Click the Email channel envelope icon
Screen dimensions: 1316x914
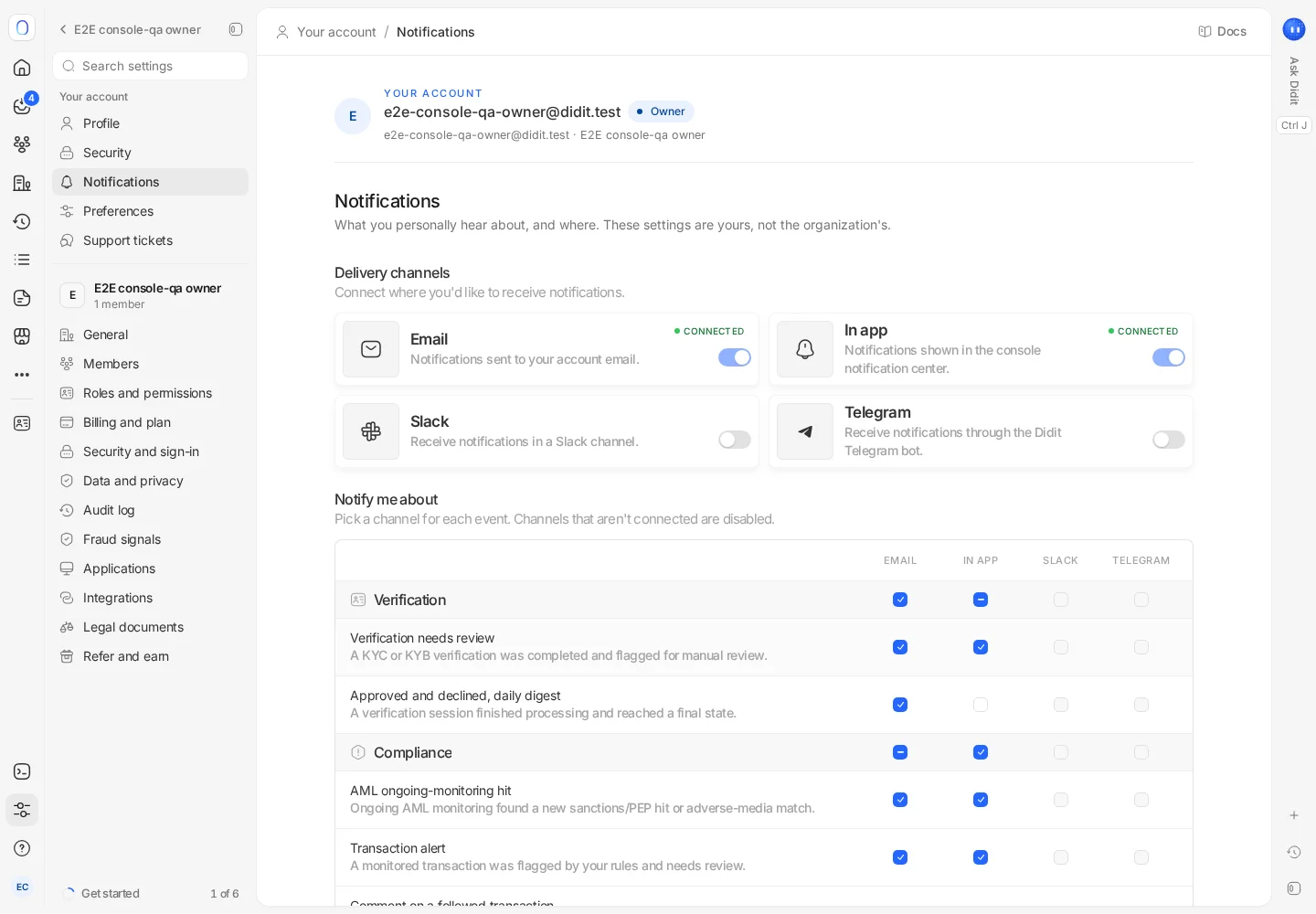pos(371,349)
